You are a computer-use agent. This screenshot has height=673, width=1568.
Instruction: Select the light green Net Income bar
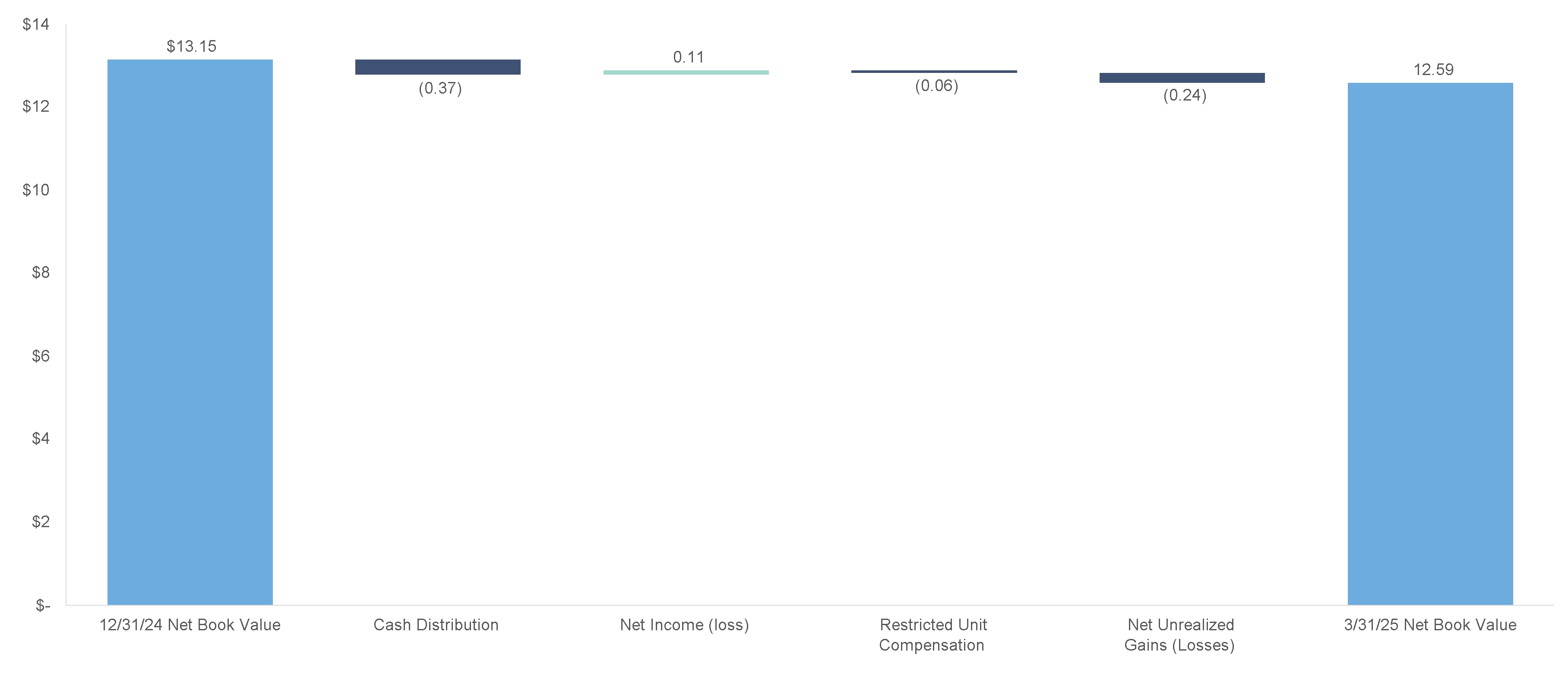point(686,72)
